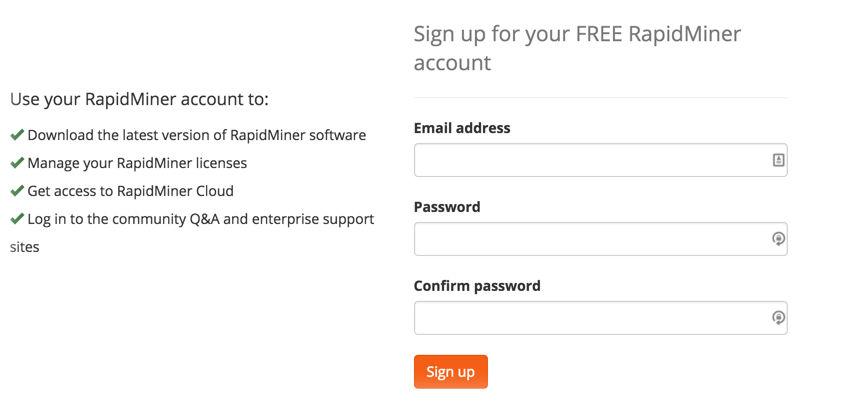This screenshot has width=841, height=400.
Task: Click the "Email address" field label
Action: point(462,128)
